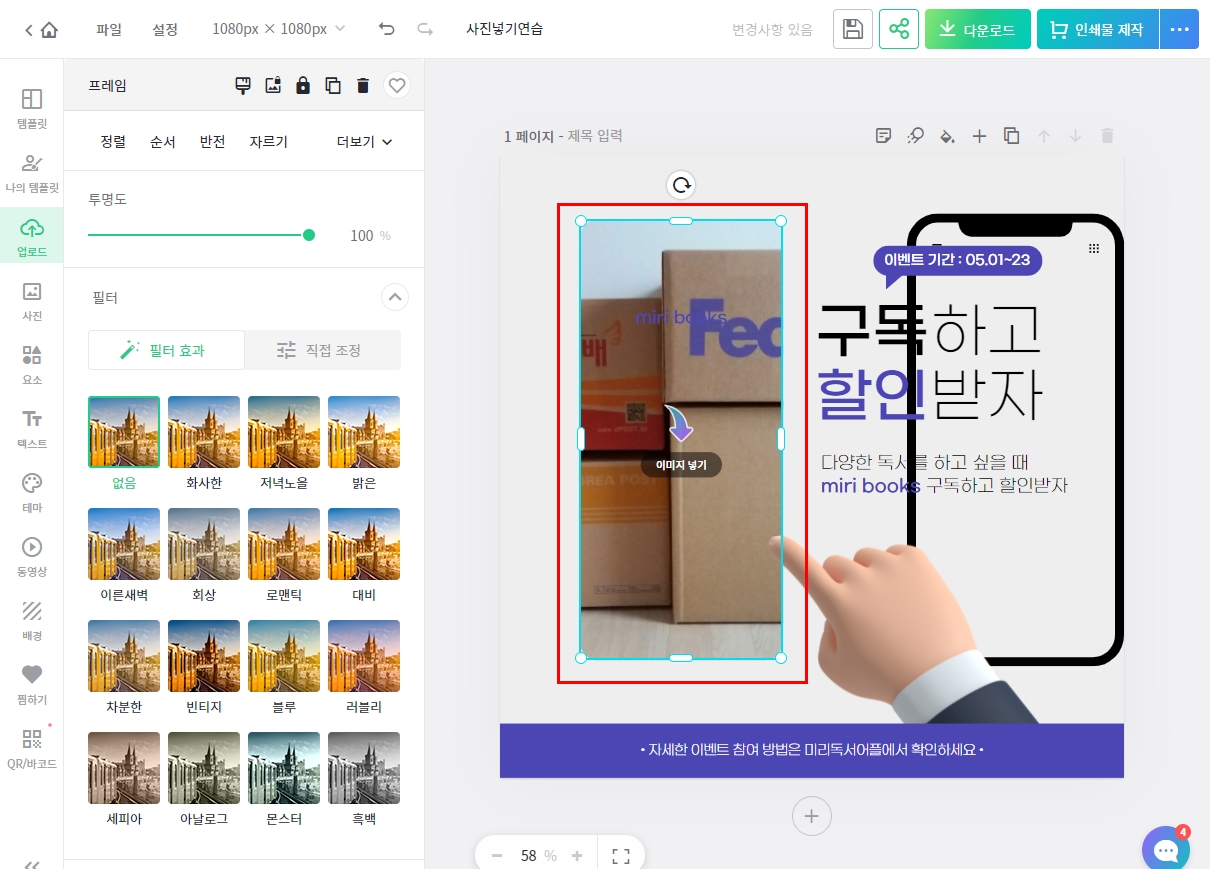
Task: Open the 파일 menu
Action: [108, 29]
